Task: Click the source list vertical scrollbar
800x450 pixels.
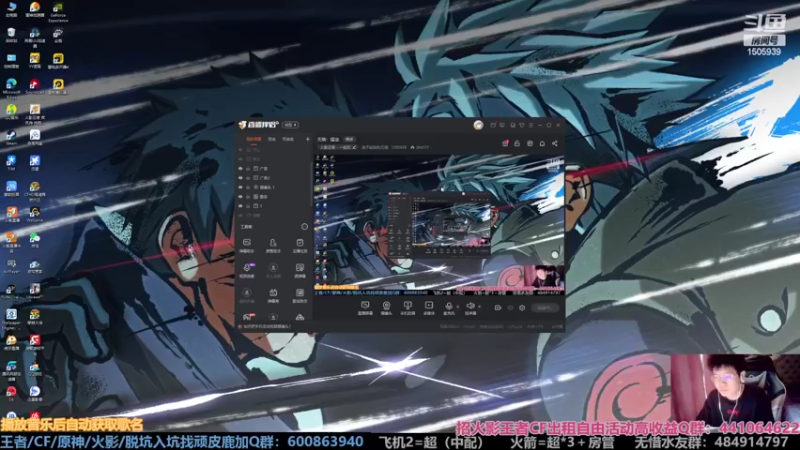Action: pos(312,184)
